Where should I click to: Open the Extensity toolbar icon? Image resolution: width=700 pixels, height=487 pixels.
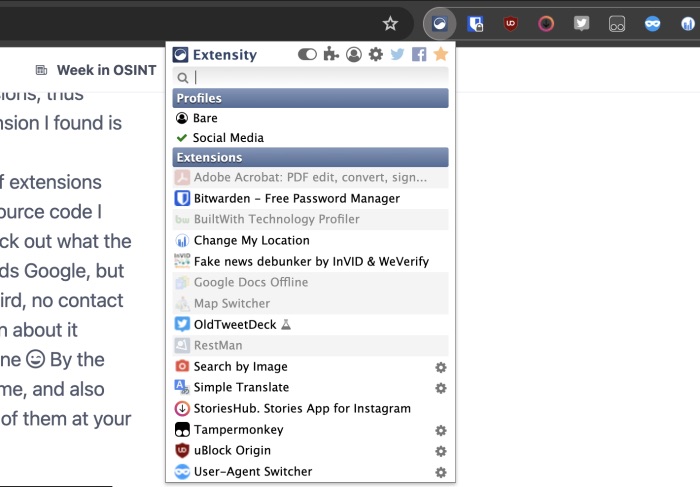[x=439, y=24]
